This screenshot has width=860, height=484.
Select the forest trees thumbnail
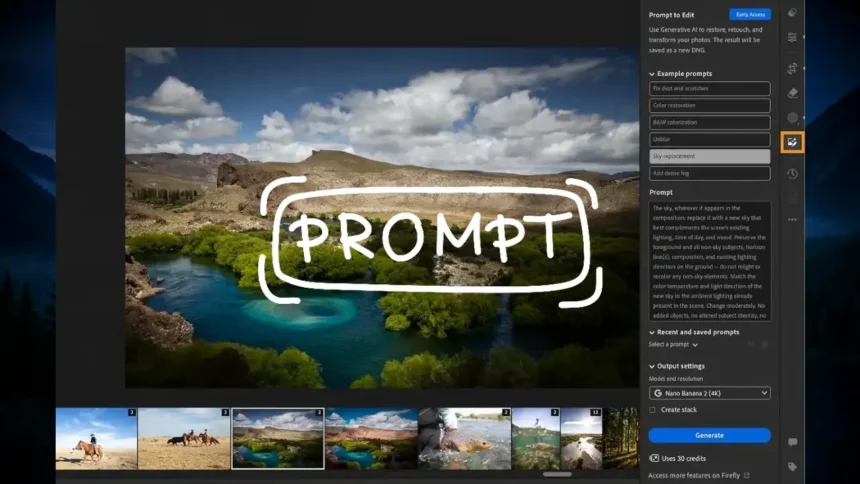coord(621,438)
